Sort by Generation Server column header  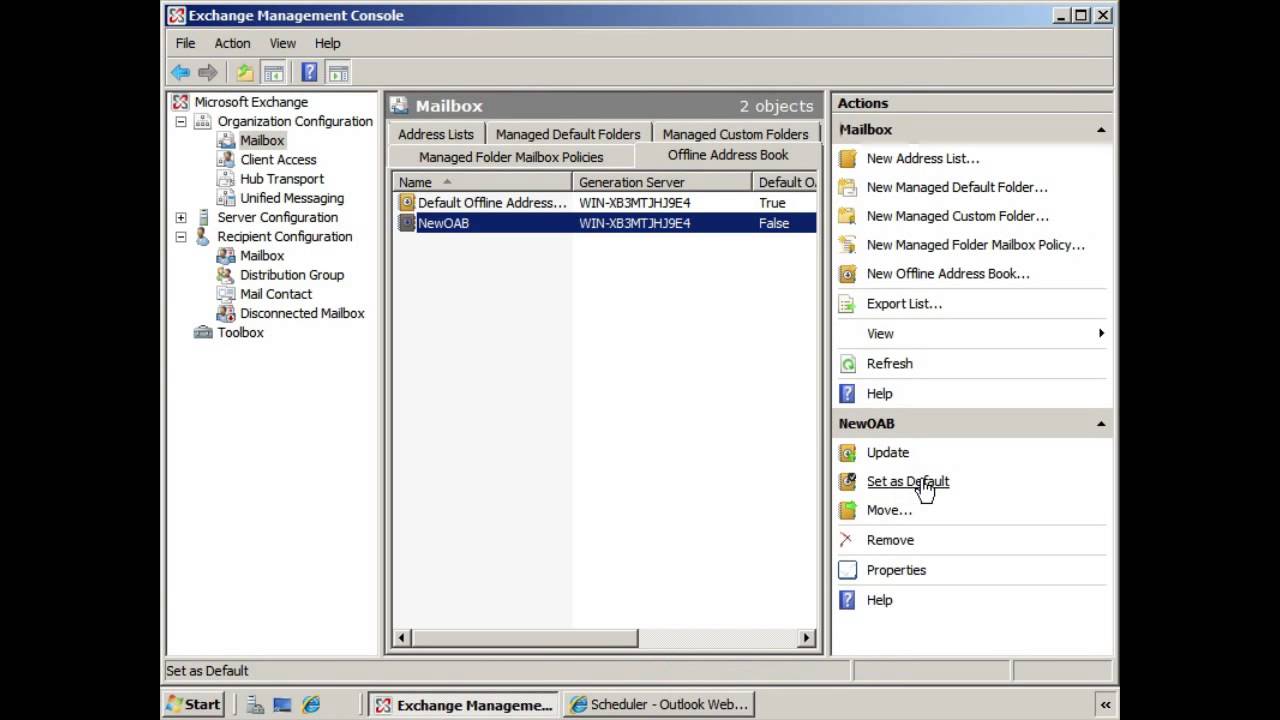click(661, 182)
